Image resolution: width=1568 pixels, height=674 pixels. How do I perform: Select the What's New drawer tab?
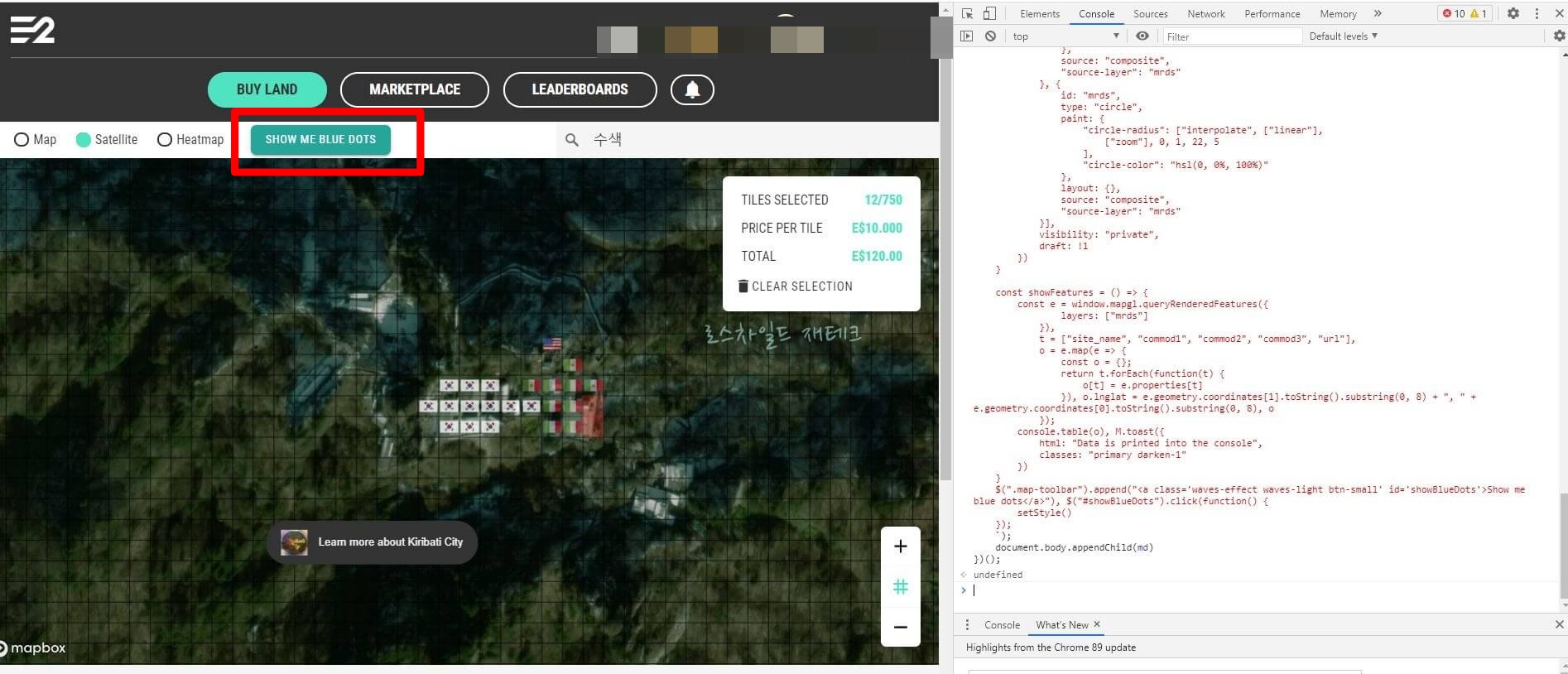(1061, 625)
